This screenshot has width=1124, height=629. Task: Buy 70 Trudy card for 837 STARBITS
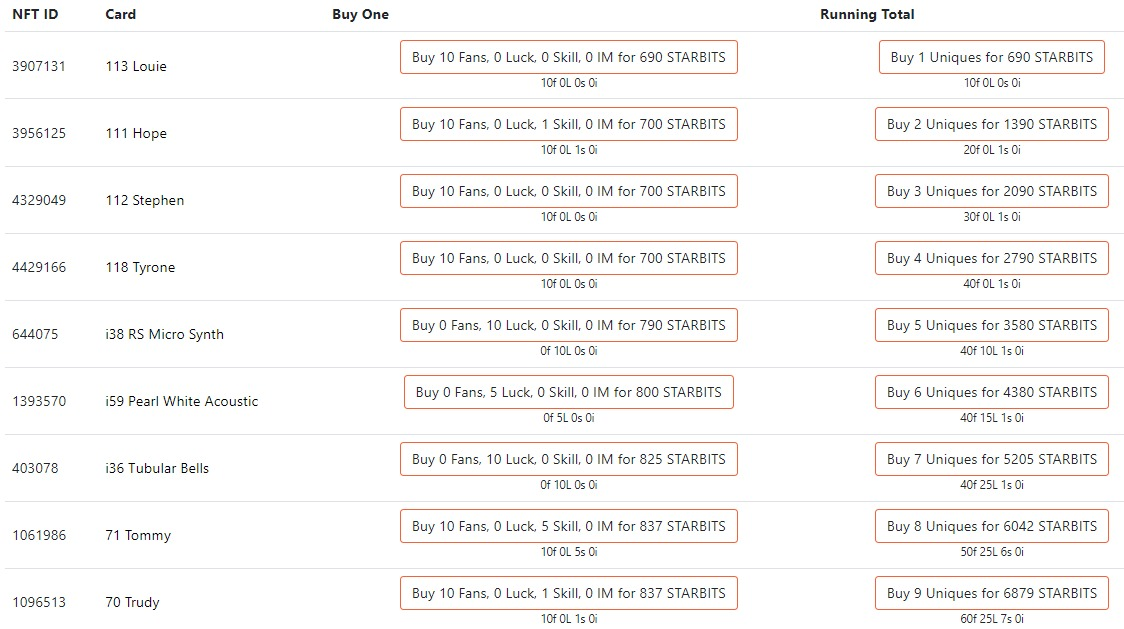[x=568, y=594]
